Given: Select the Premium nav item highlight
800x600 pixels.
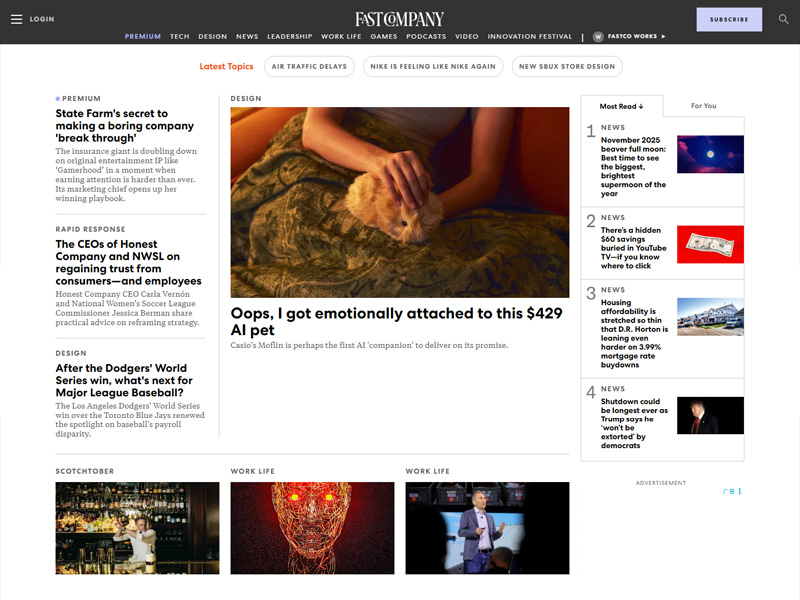Looking at the screenshot, I should click(143, 36).
